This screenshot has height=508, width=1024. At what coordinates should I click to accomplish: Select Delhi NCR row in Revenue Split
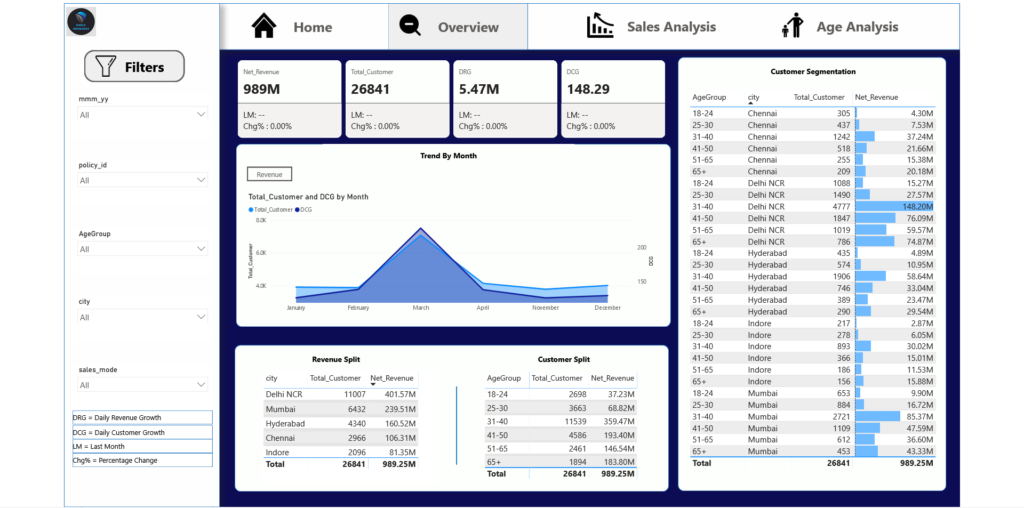(341, 394)
